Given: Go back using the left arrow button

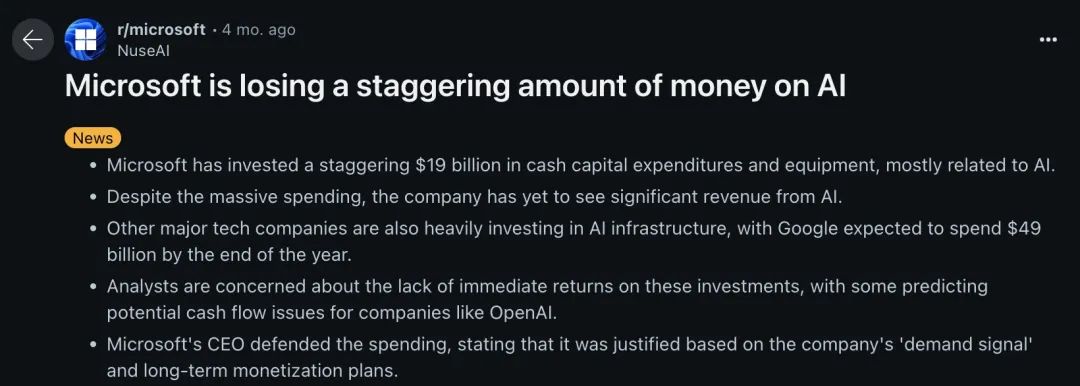Looking at the screenshot, I should pos(32,39).
